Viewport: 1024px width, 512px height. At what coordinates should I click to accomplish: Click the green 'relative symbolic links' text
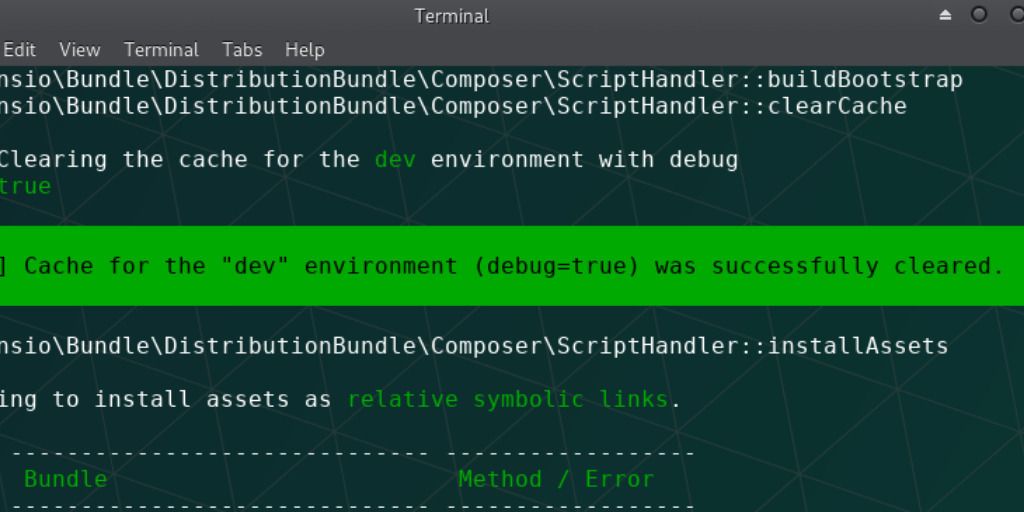tap(507, 399)
